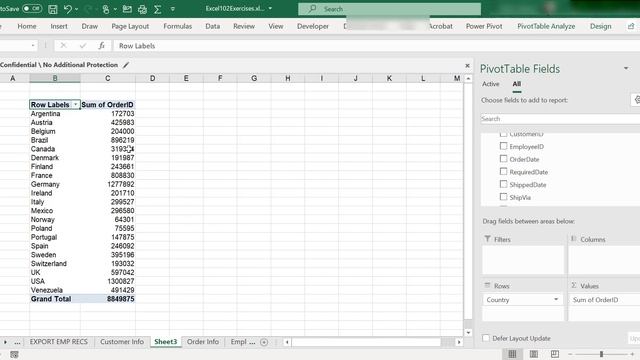Click vertical scrollbar up arrow in the sheet
The image size is (640, 360).
tap(468, 78)
